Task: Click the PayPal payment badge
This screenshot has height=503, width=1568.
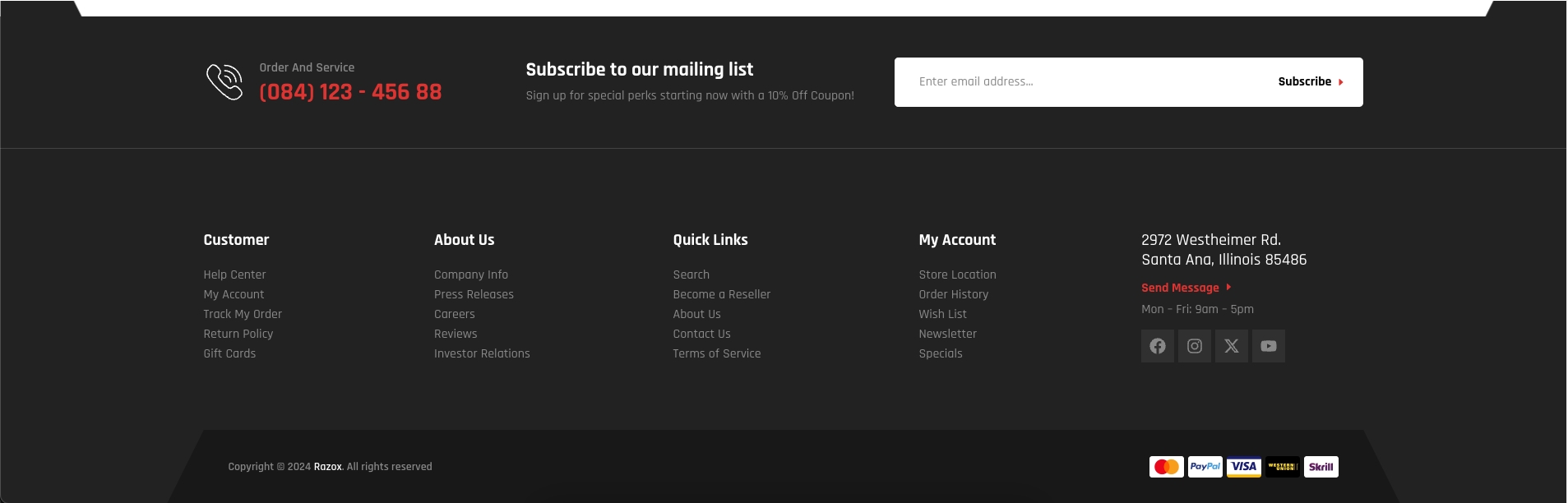Action: tap(1205, 467)
